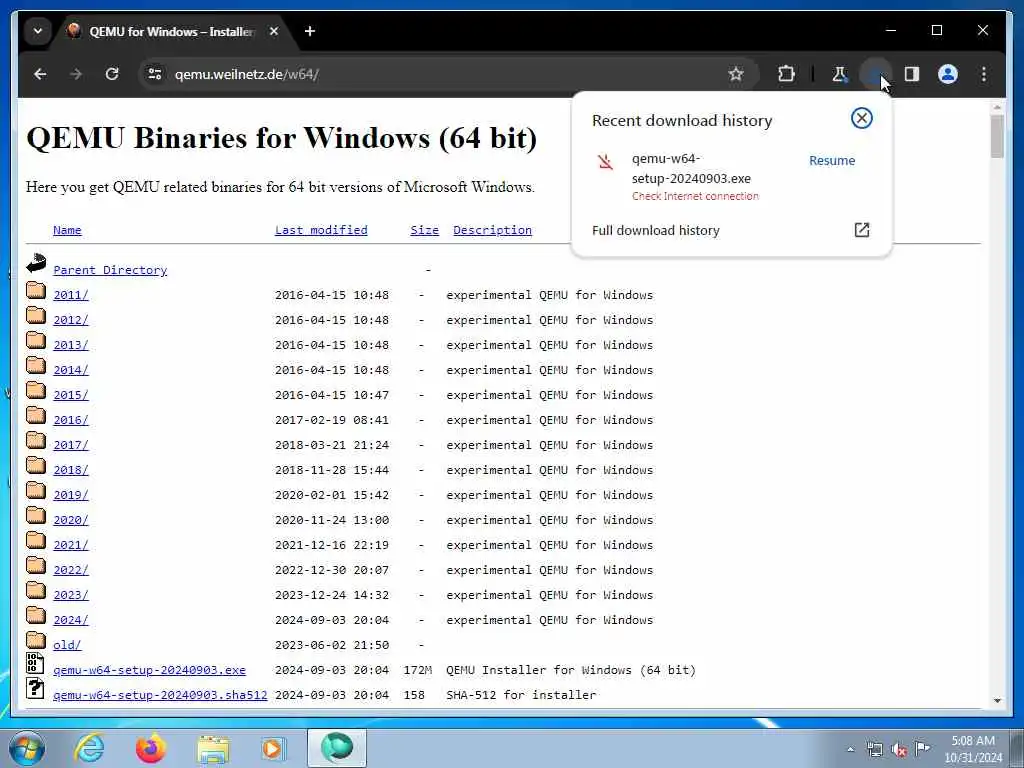
Task: Open Windows Media Player from taskbar
Action: click(274, 748)
